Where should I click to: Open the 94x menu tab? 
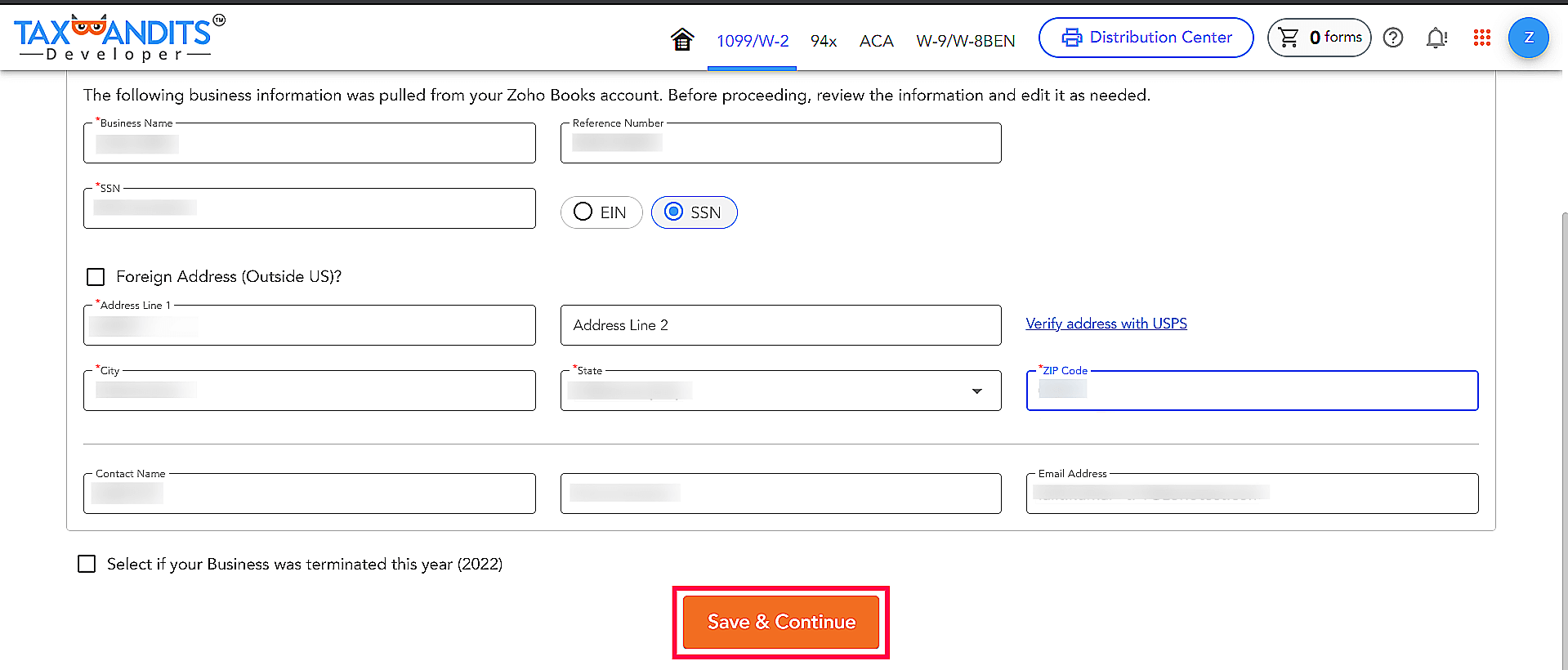pyautogui.click(x=823, y=41)
